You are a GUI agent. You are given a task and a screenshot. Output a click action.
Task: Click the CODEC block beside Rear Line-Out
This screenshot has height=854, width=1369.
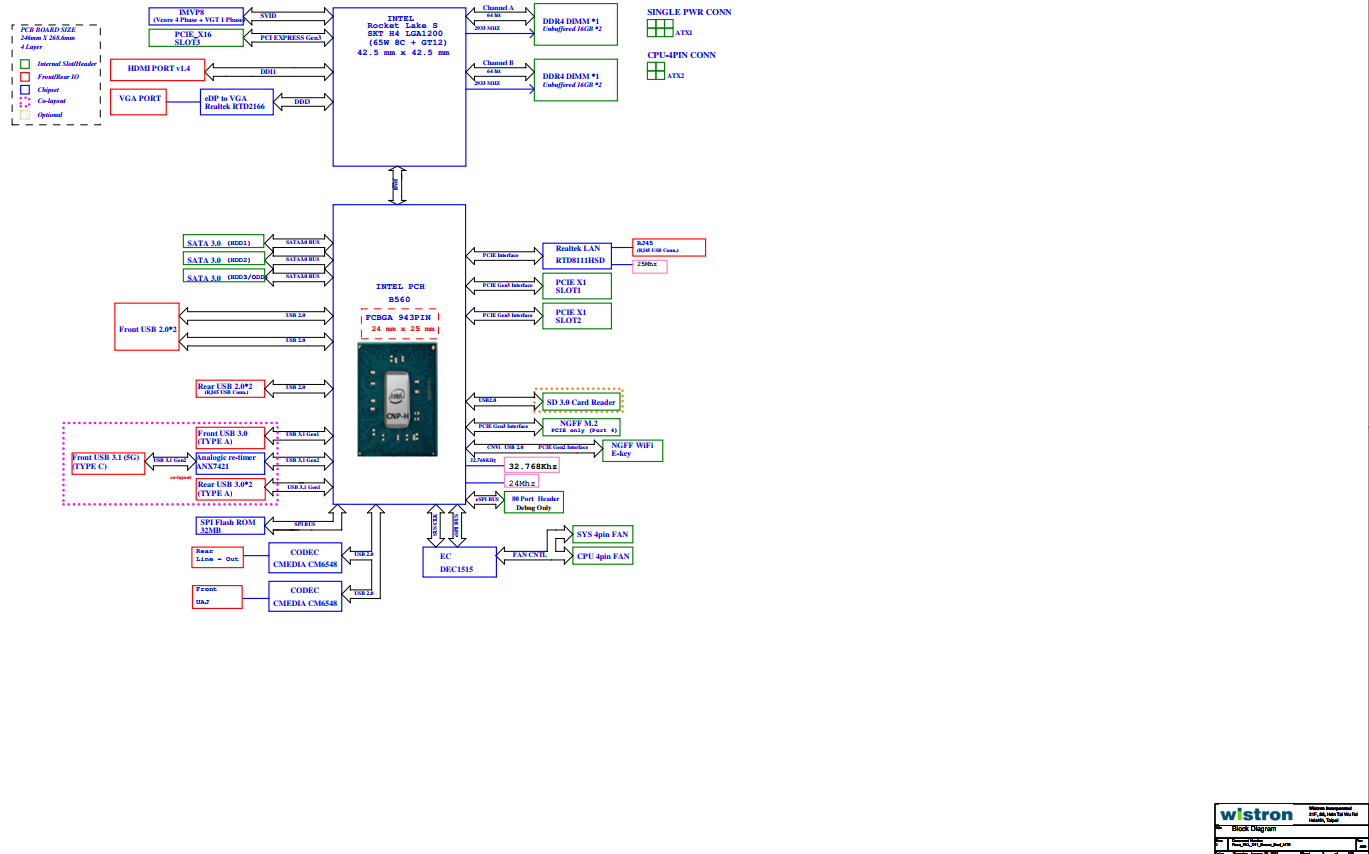pos(305,557)
